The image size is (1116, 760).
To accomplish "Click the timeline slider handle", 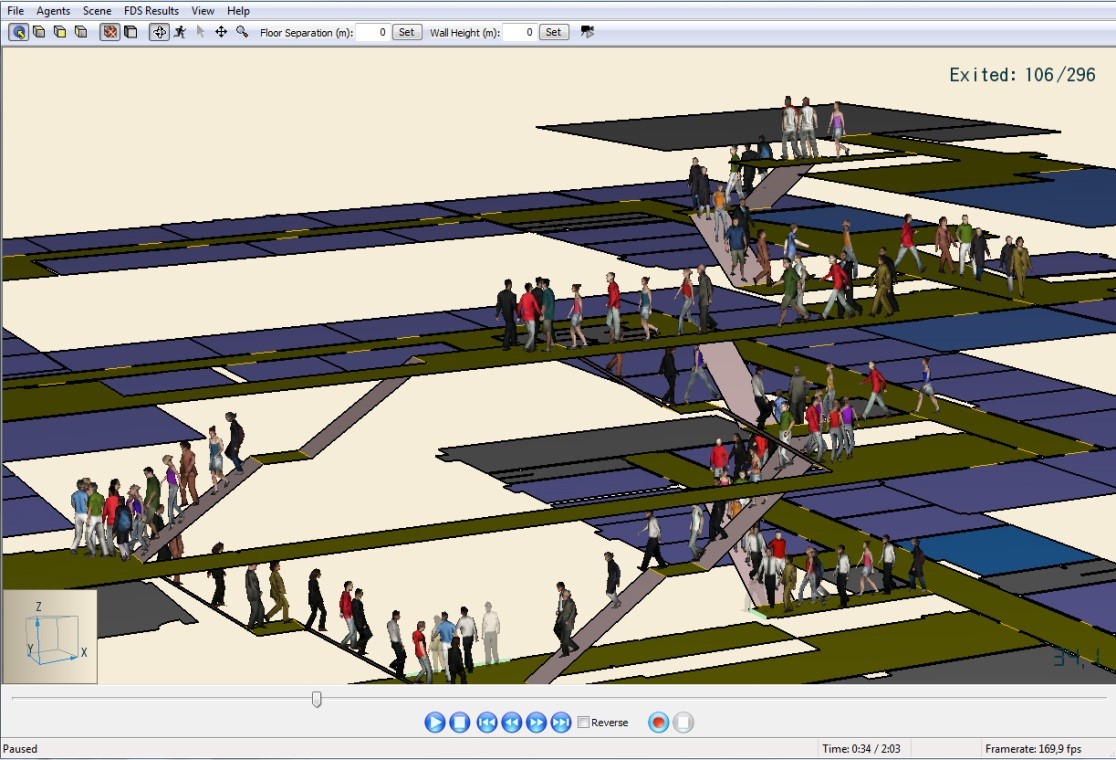I will point(317,699).
